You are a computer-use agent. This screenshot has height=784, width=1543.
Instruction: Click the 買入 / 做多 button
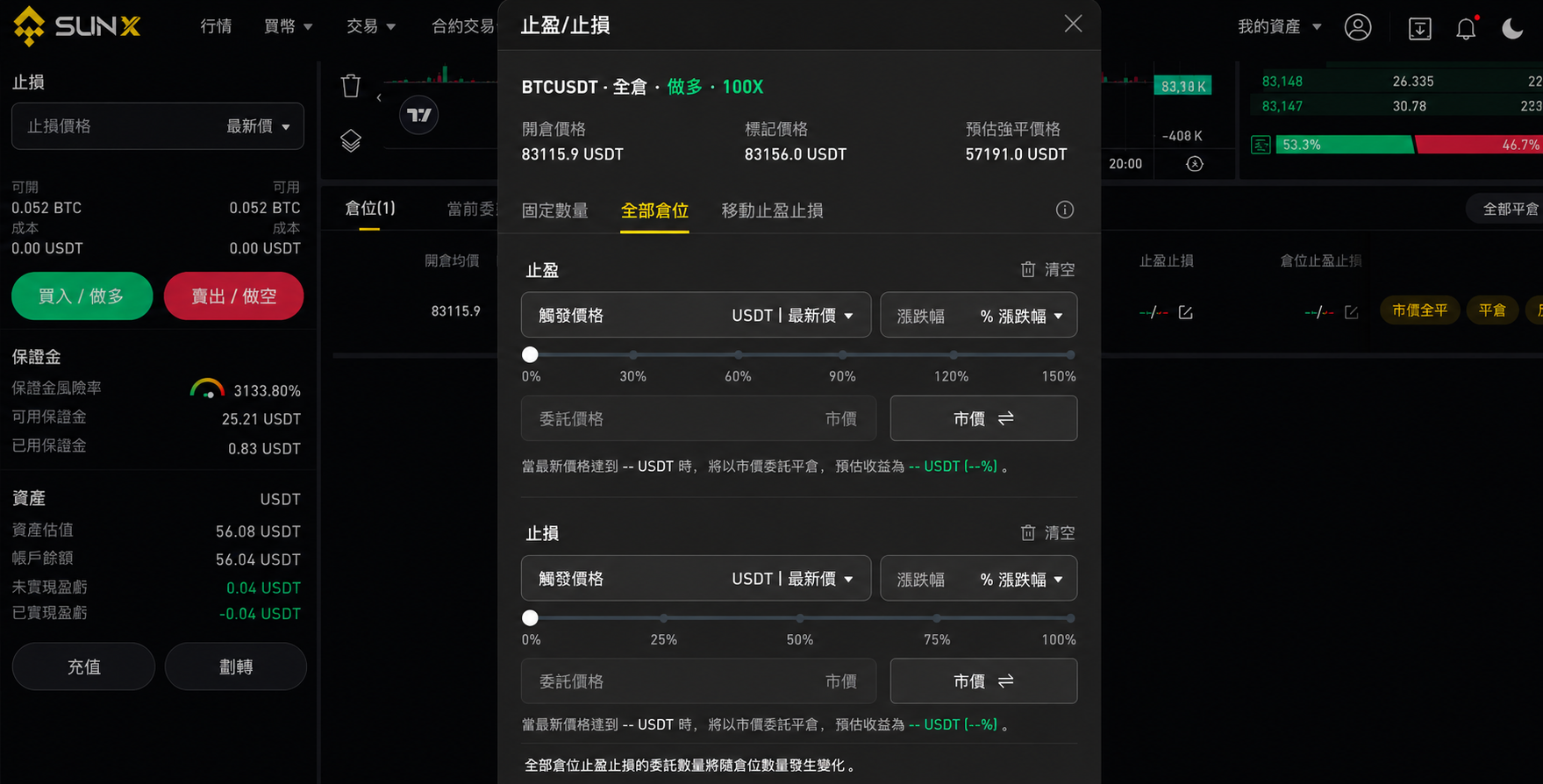tap(82, 296)
